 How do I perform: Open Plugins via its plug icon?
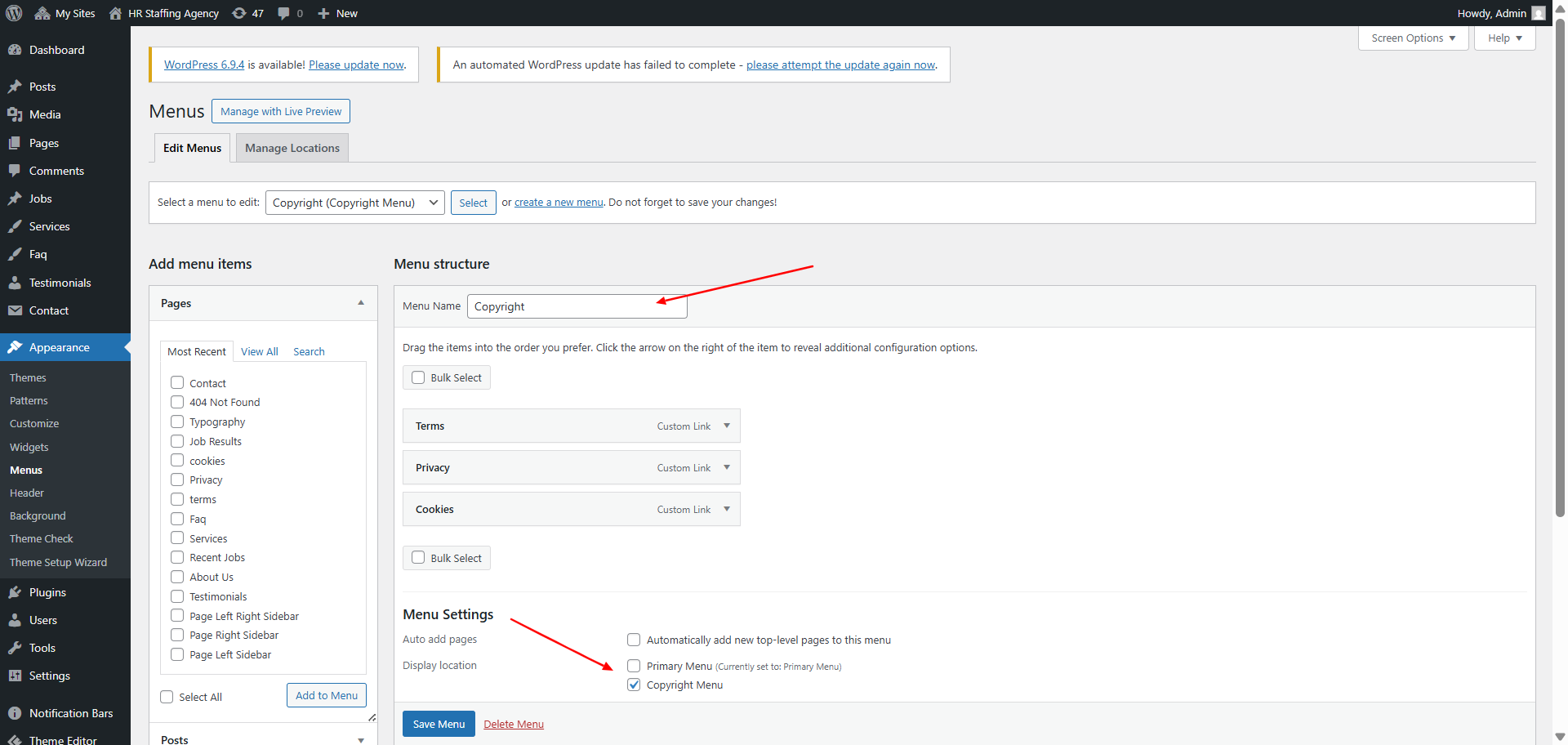(15, 592)
